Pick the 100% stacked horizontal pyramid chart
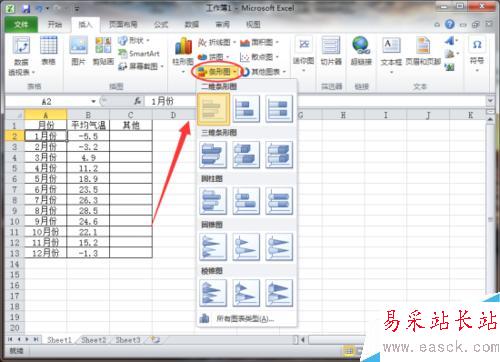Viewport: 500px width, 362px height. pyautogui.click(x=279, y=293)
